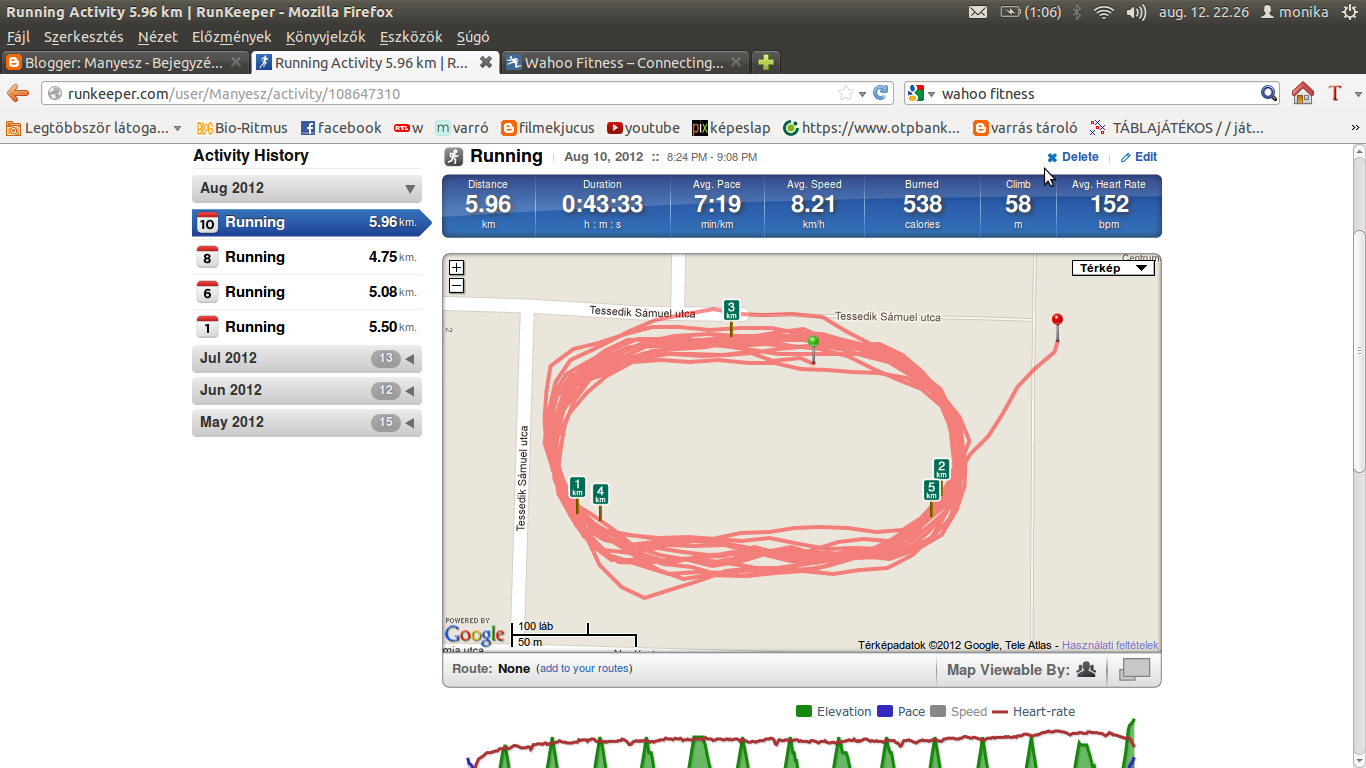
Task: Select the Aug 8 Running 4.75 km activity
Action: pyautogui.click(x=307, y=257)
